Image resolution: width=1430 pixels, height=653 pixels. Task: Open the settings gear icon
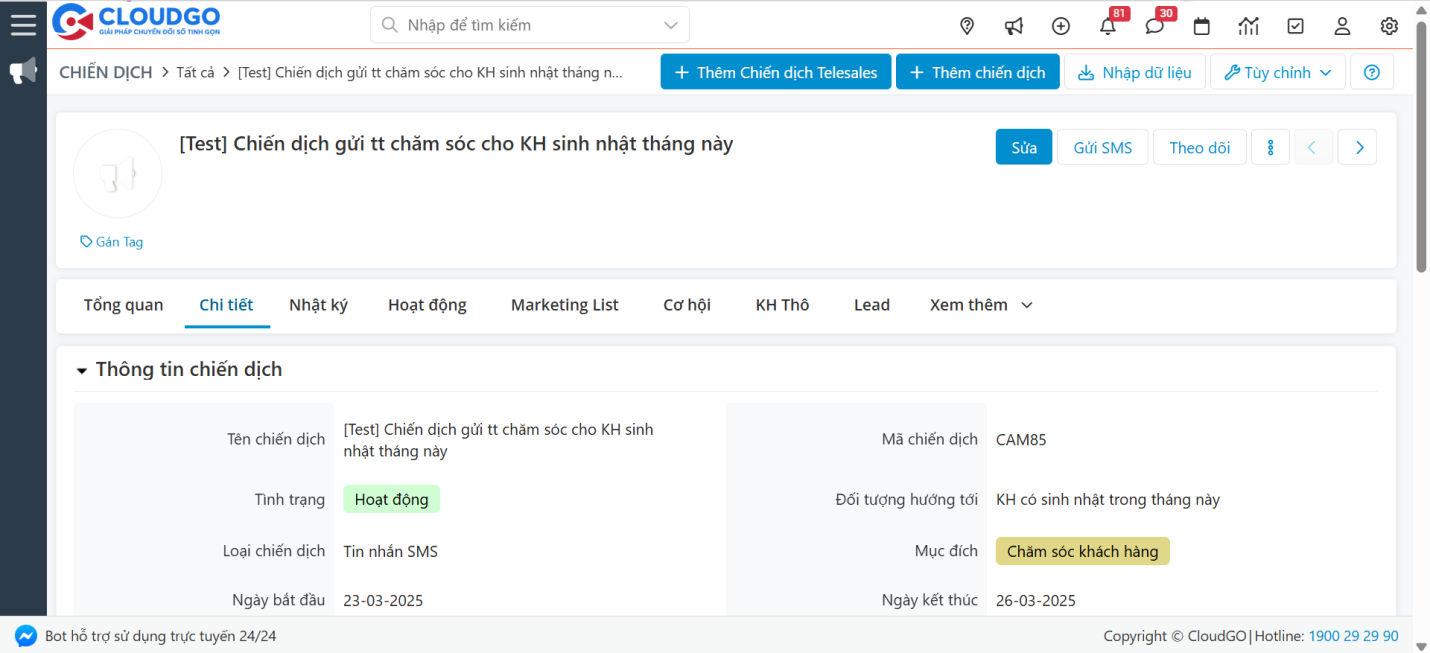(x=1389, y=26)
